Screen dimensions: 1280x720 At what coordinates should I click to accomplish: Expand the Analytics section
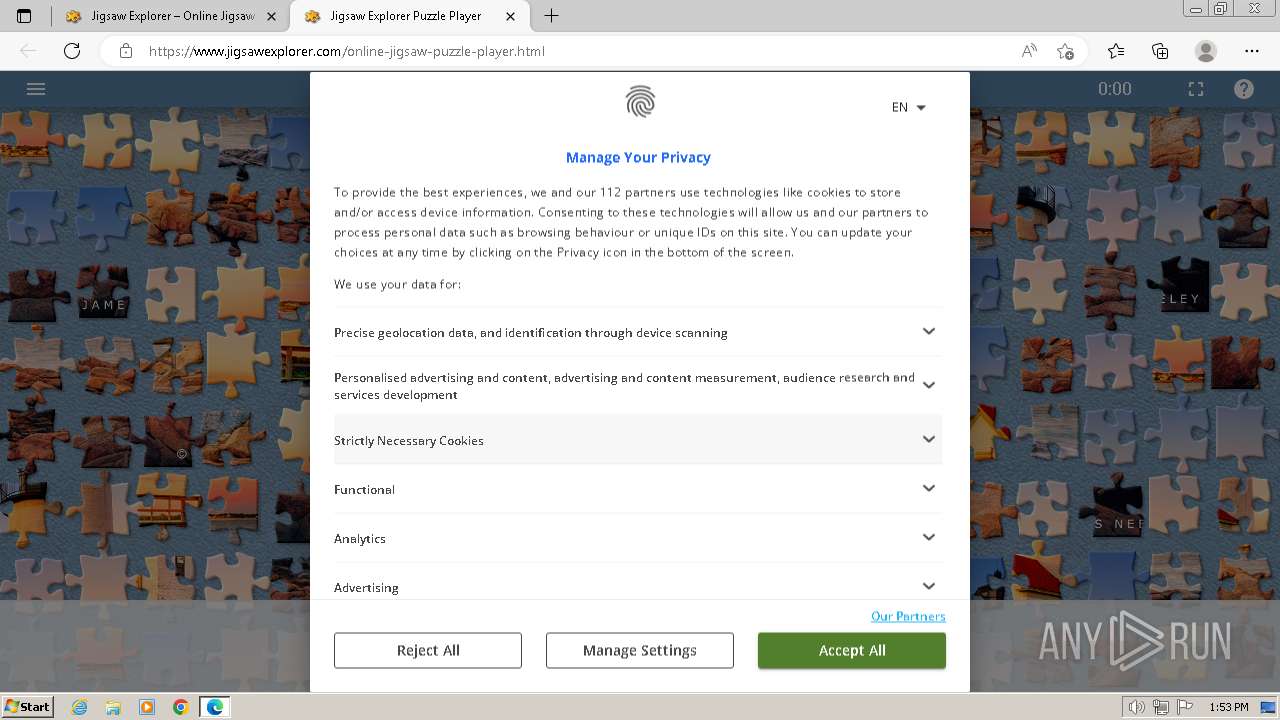[929, 538]
